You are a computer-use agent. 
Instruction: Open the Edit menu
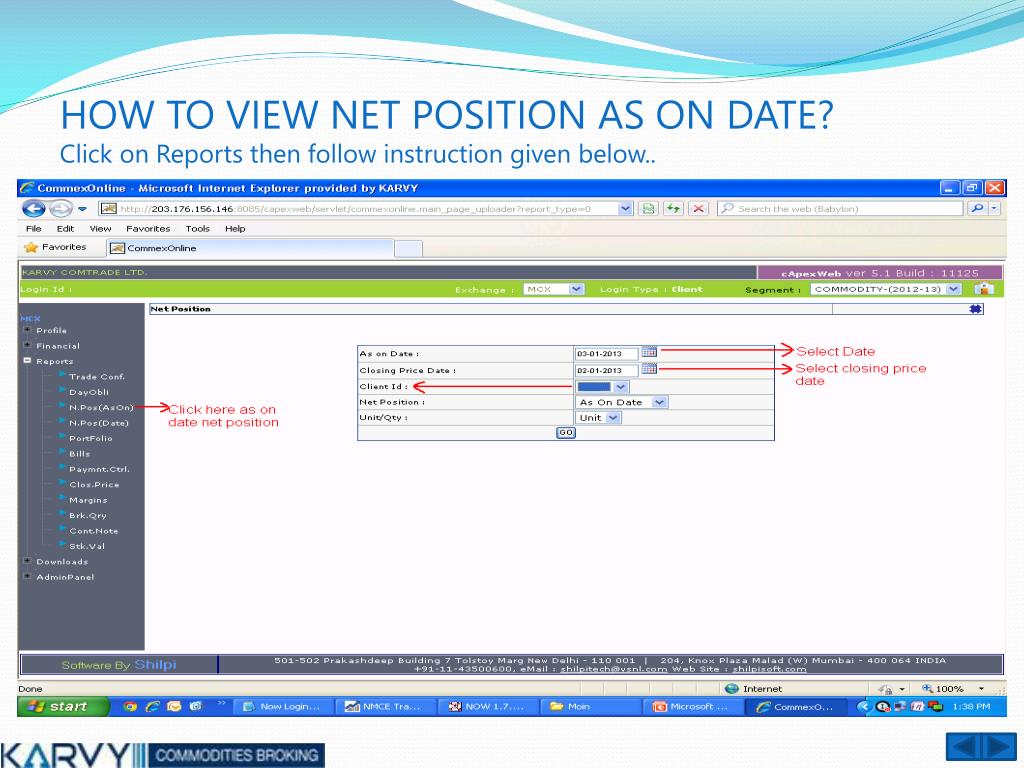tap(65, 229)
